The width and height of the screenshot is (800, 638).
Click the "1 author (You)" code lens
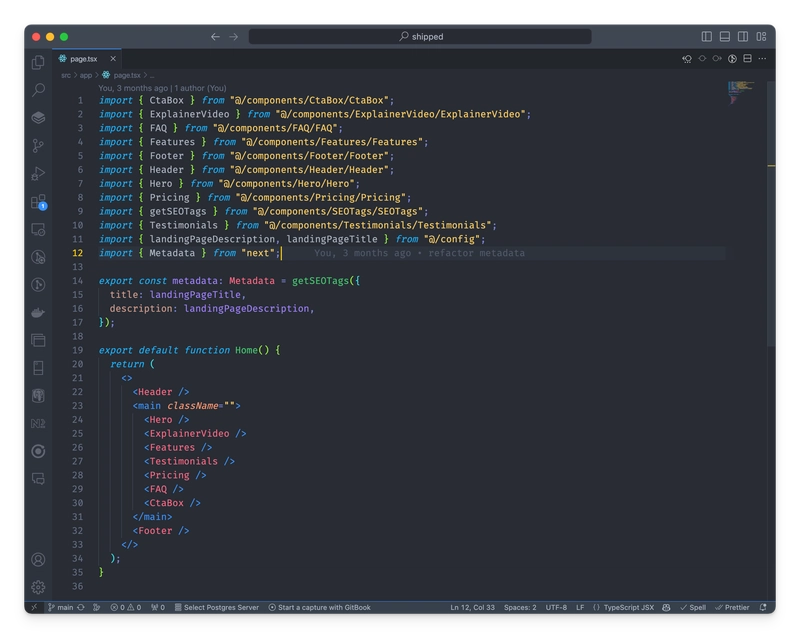coord(201,88)
